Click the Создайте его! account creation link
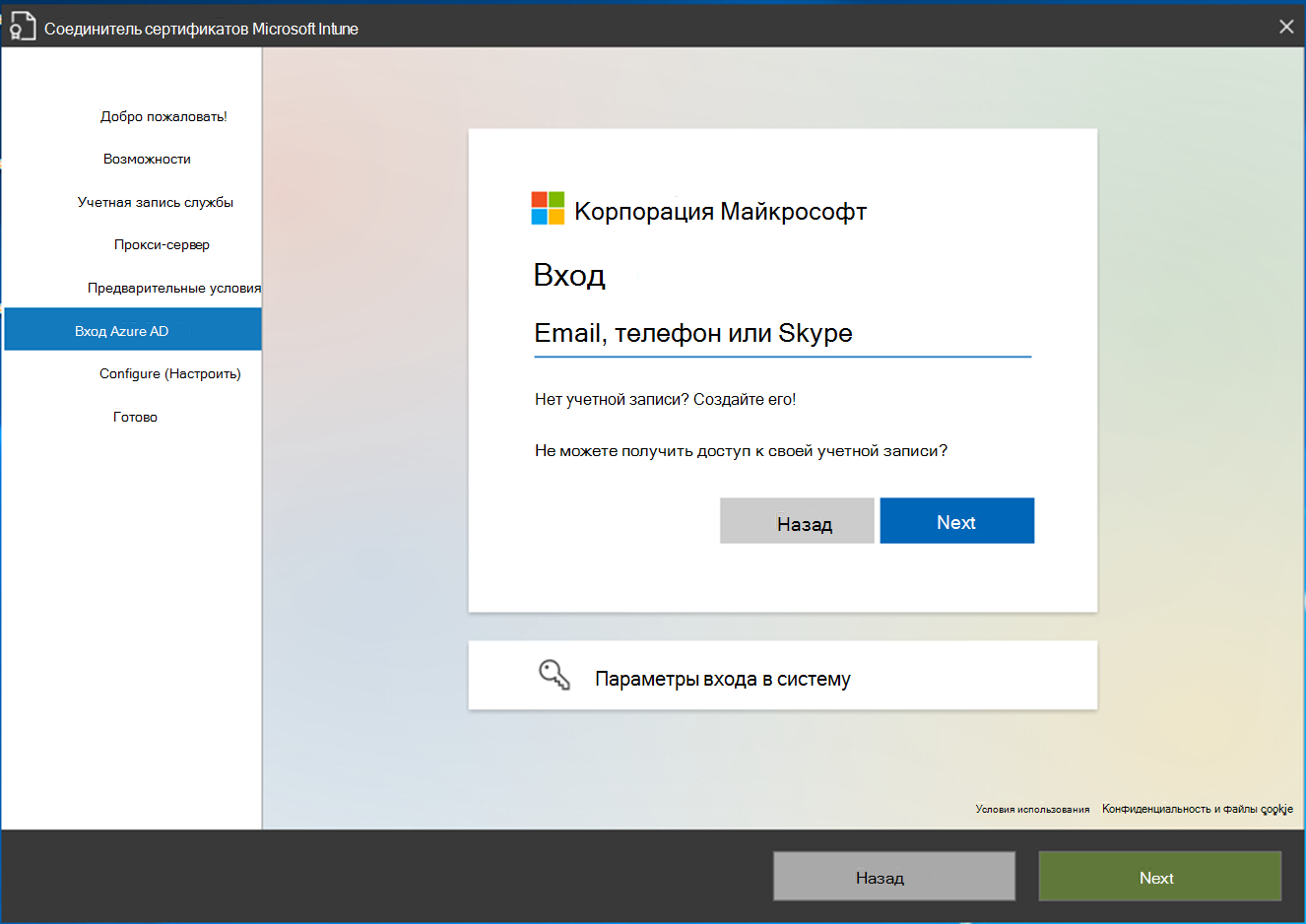1306x924 pixels. (x=745, y=399)
